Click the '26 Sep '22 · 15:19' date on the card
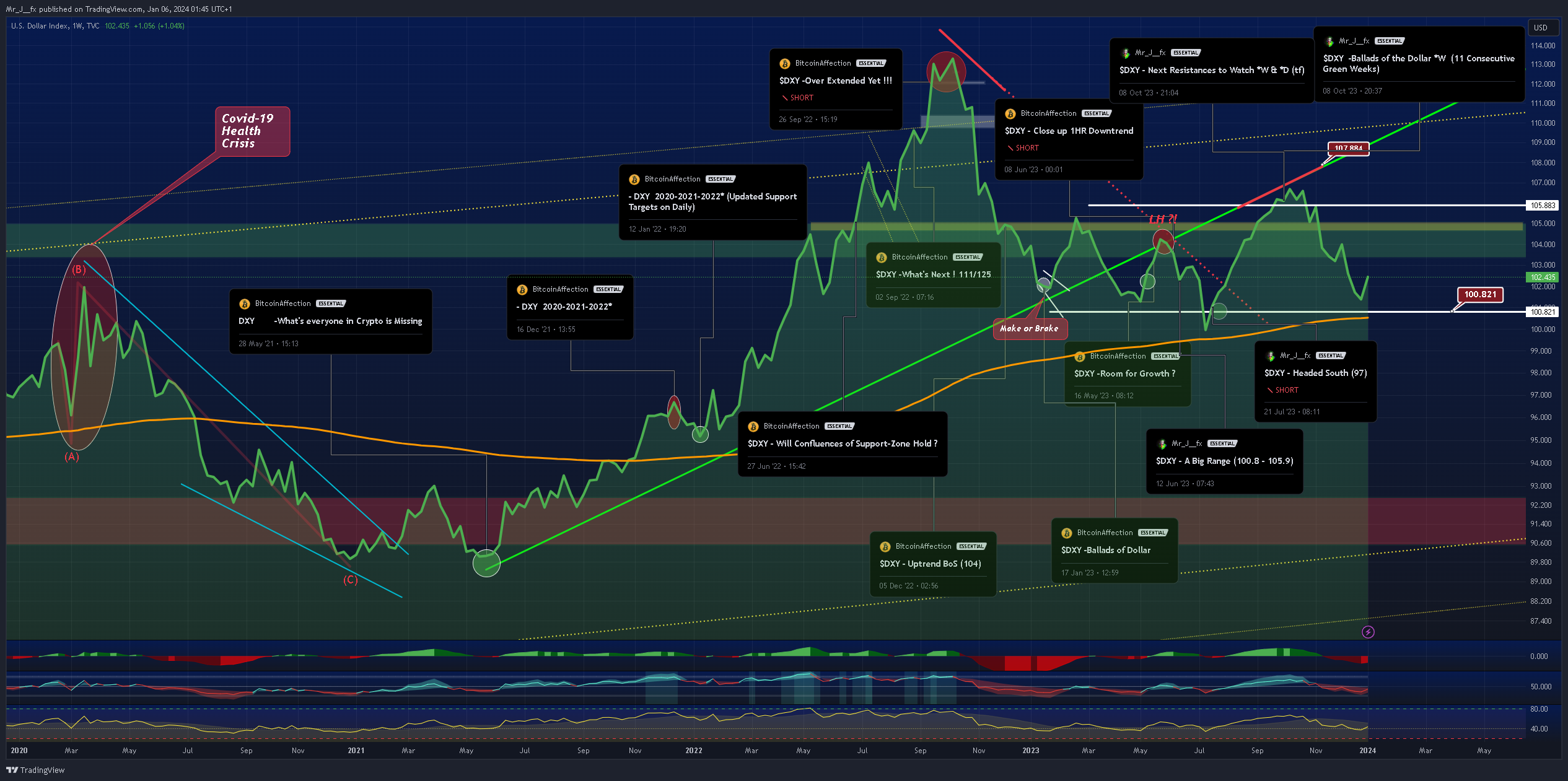Screen dimensions: 1568x781 click(x=808, y=120)
